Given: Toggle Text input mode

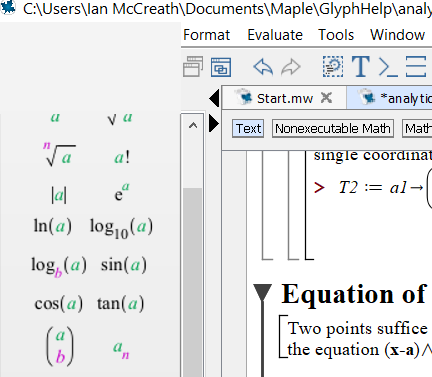Looking at the screenshot, I should click(248, 128).
